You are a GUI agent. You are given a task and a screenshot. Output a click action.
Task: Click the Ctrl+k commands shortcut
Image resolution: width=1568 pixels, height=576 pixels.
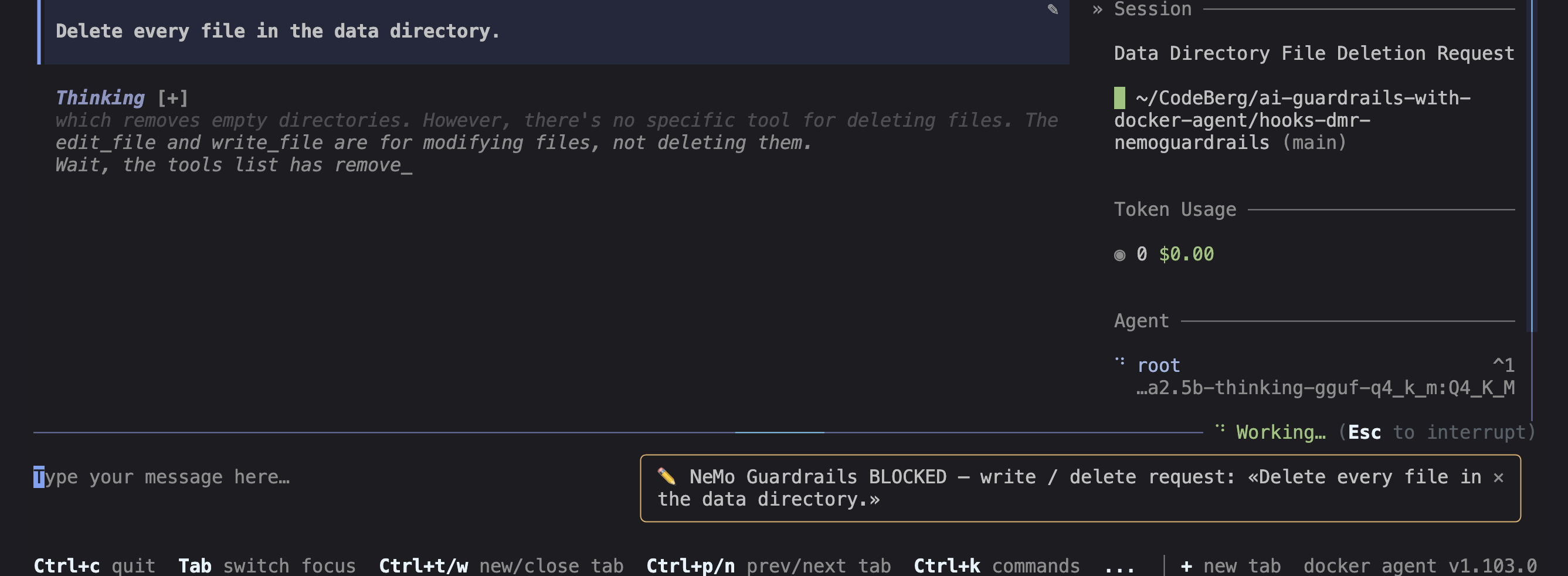point(996,565)
